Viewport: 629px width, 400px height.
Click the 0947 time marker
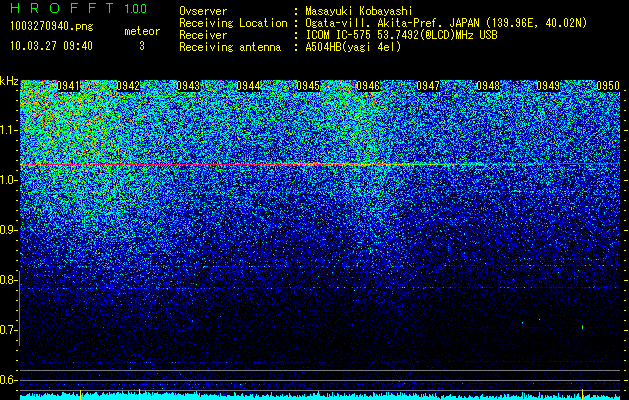[x=428, y=86]
